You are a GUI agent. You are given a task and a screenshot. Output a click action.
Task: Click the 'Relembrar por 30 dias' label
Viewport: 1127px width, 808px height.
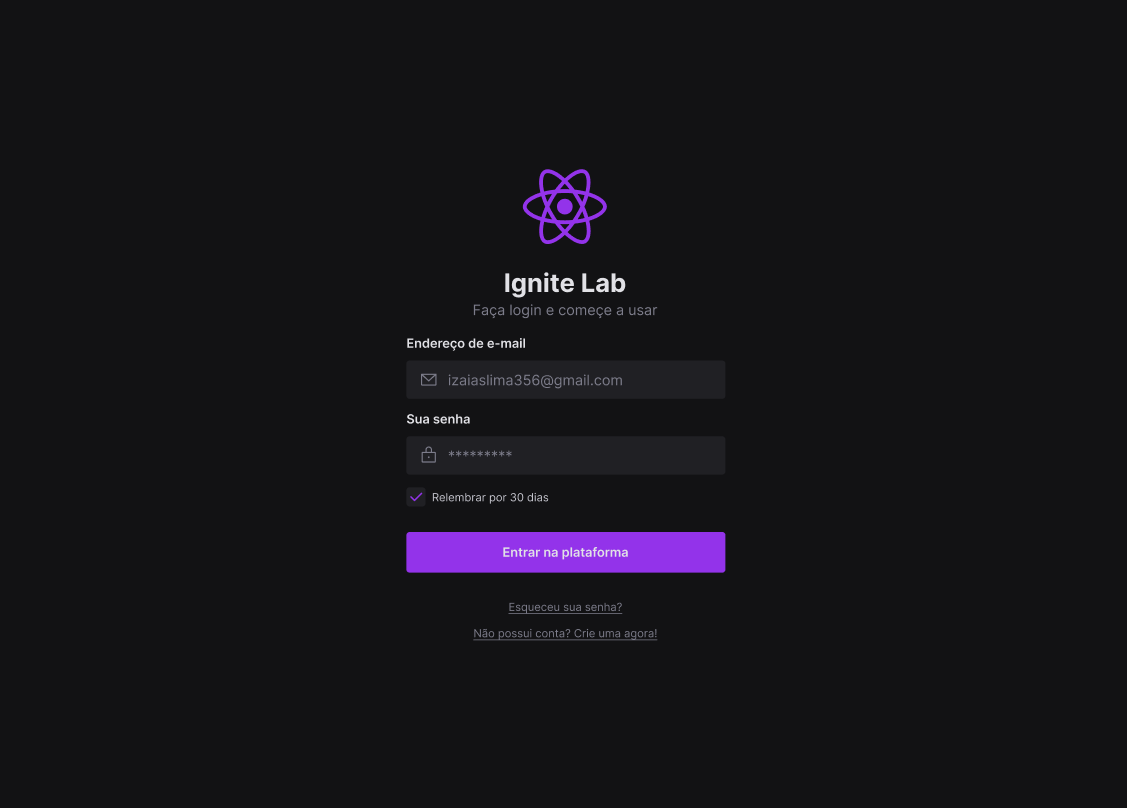tap(490, 497)
